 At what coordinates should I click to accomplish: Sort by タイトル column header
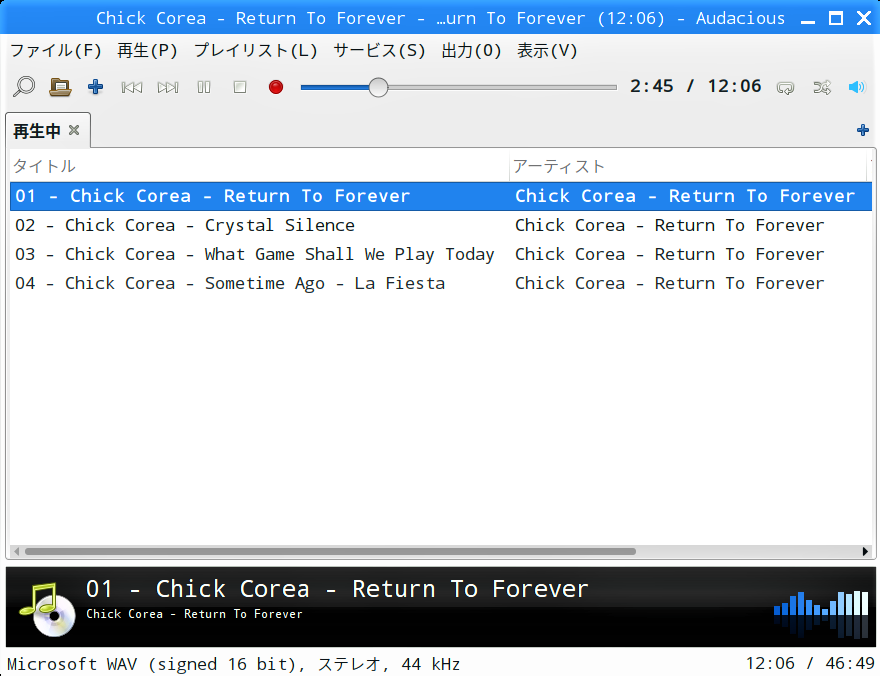click(259, 166)
